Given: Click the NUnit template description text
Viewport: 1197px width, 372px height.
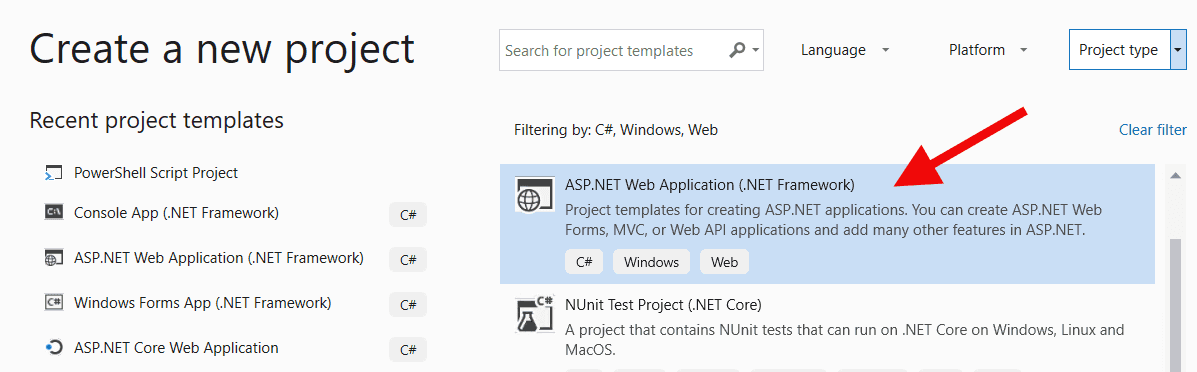Looking at the screenshot, I should 844,341.
